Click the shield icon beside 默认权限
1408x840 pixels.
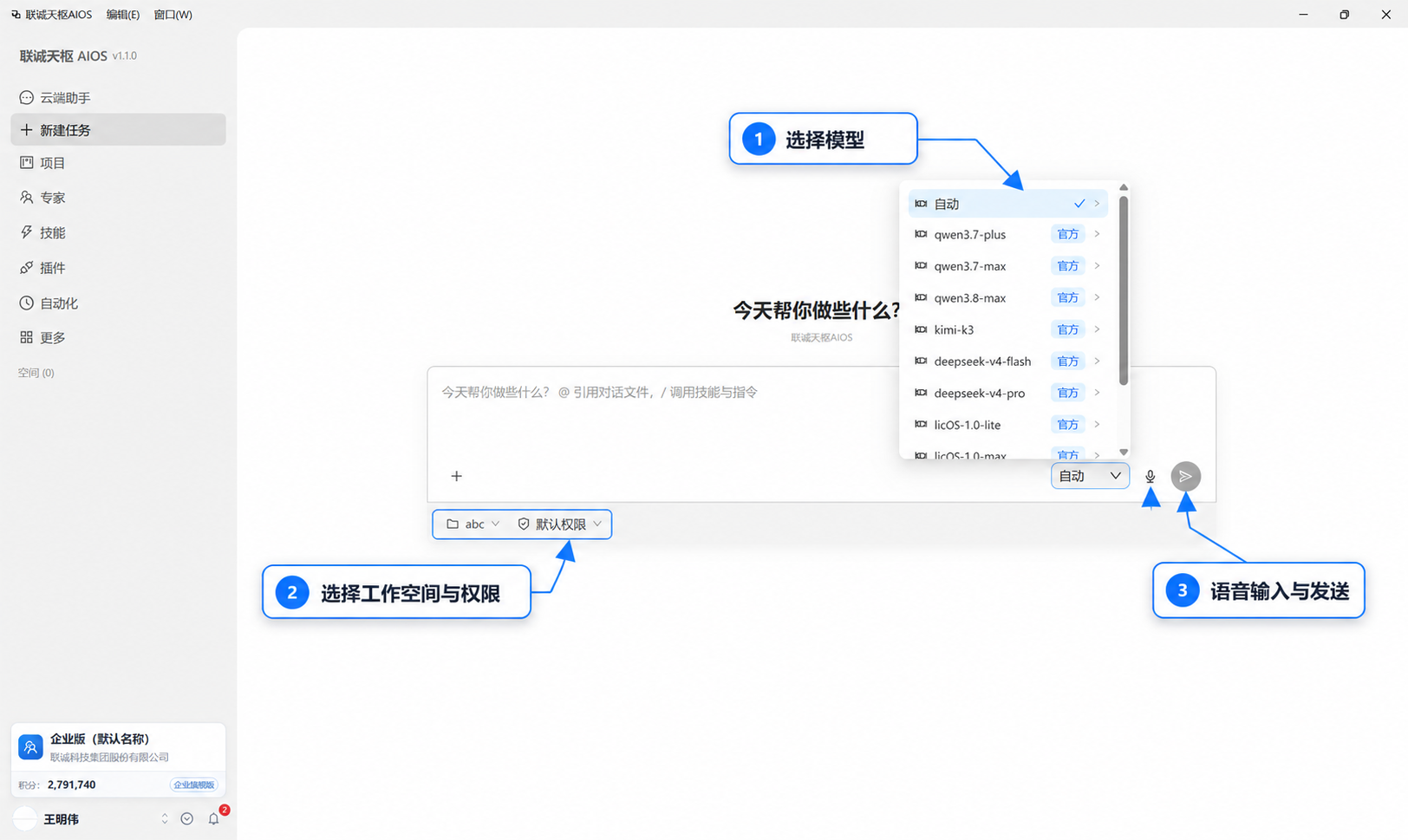coord(524,524)
